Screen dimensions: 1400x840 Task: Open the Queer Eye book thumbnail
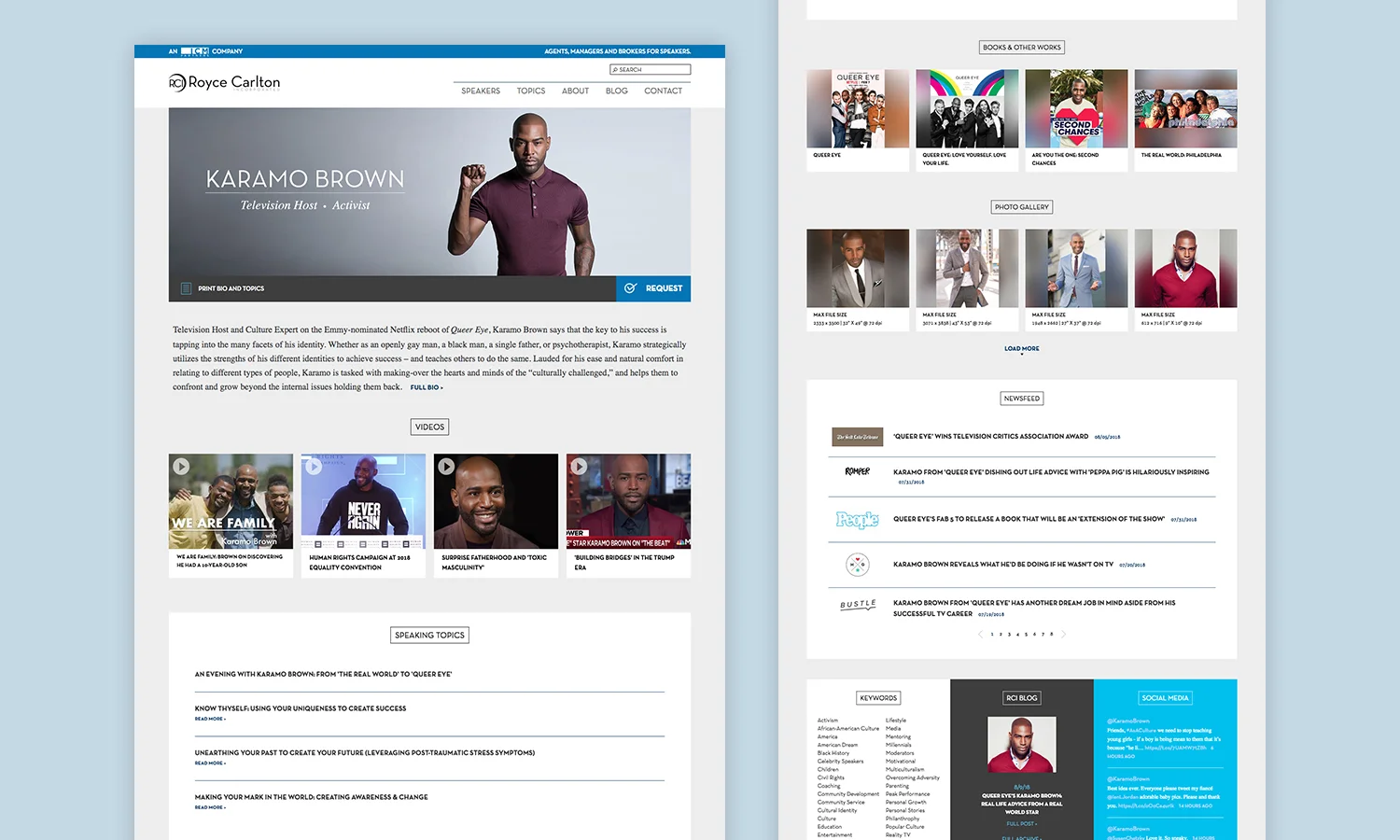point(858,109)
